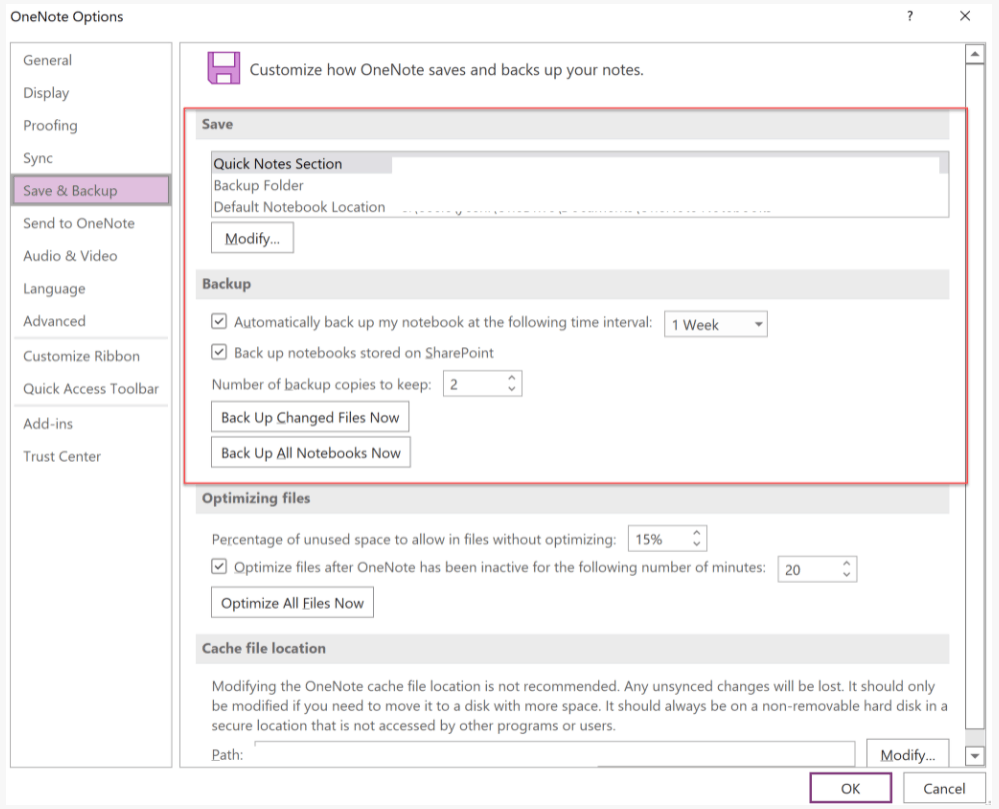Increase the unused space percentage
The height and width of the screenshot is (809, 999).
[697, 533]
